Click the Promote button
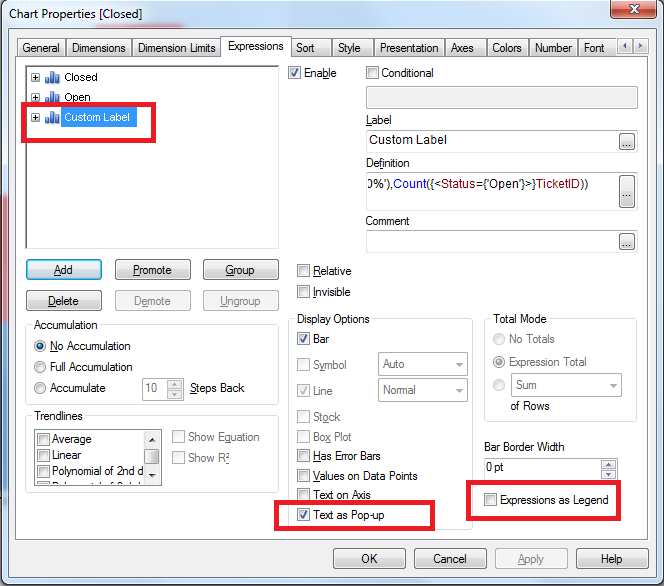Viewport: 664px width, 586px height. tap(153, 270)
